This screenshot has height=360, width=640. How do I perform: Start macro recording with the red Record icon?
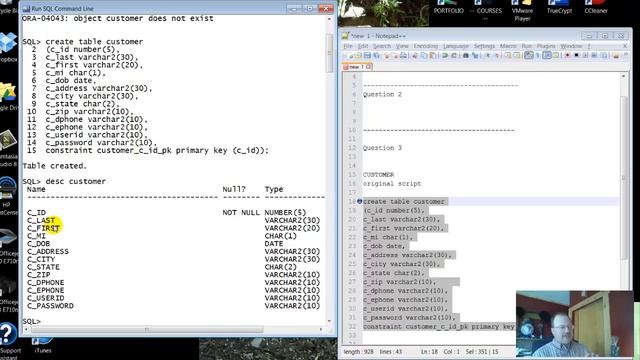point(567,55)
